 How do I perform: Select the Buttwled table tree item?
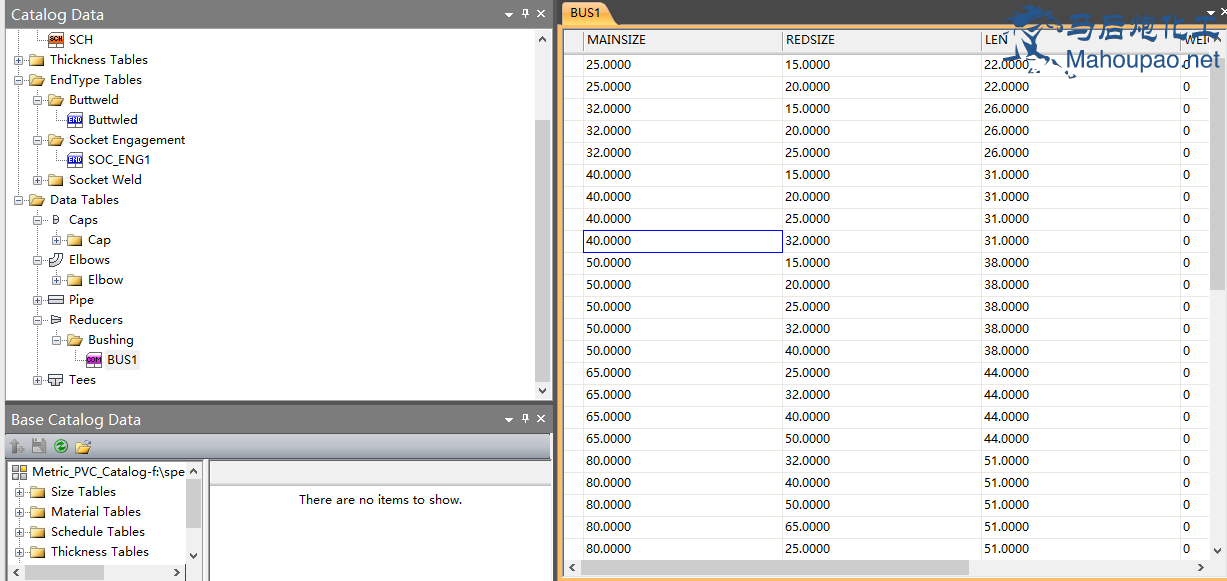pyautogui.click(x=112, y=120)
